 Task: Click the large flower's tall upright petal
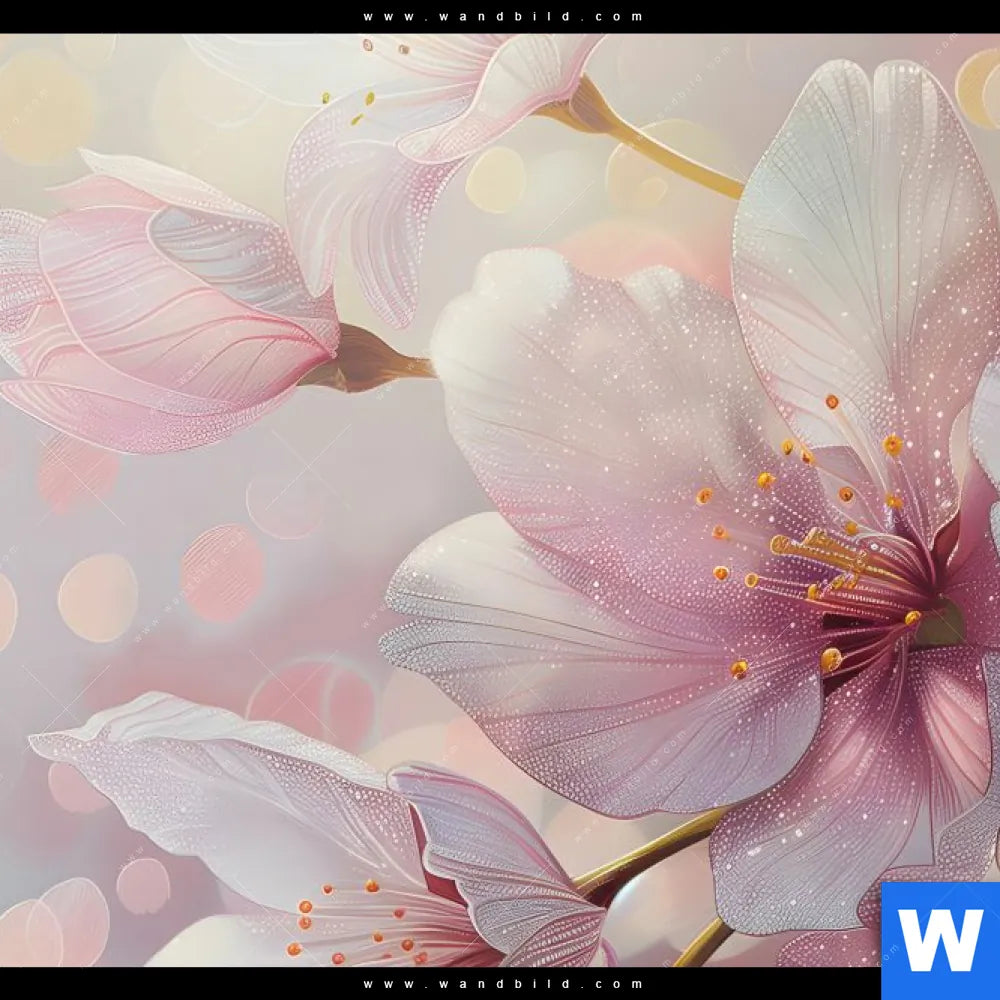coord(860,250)
